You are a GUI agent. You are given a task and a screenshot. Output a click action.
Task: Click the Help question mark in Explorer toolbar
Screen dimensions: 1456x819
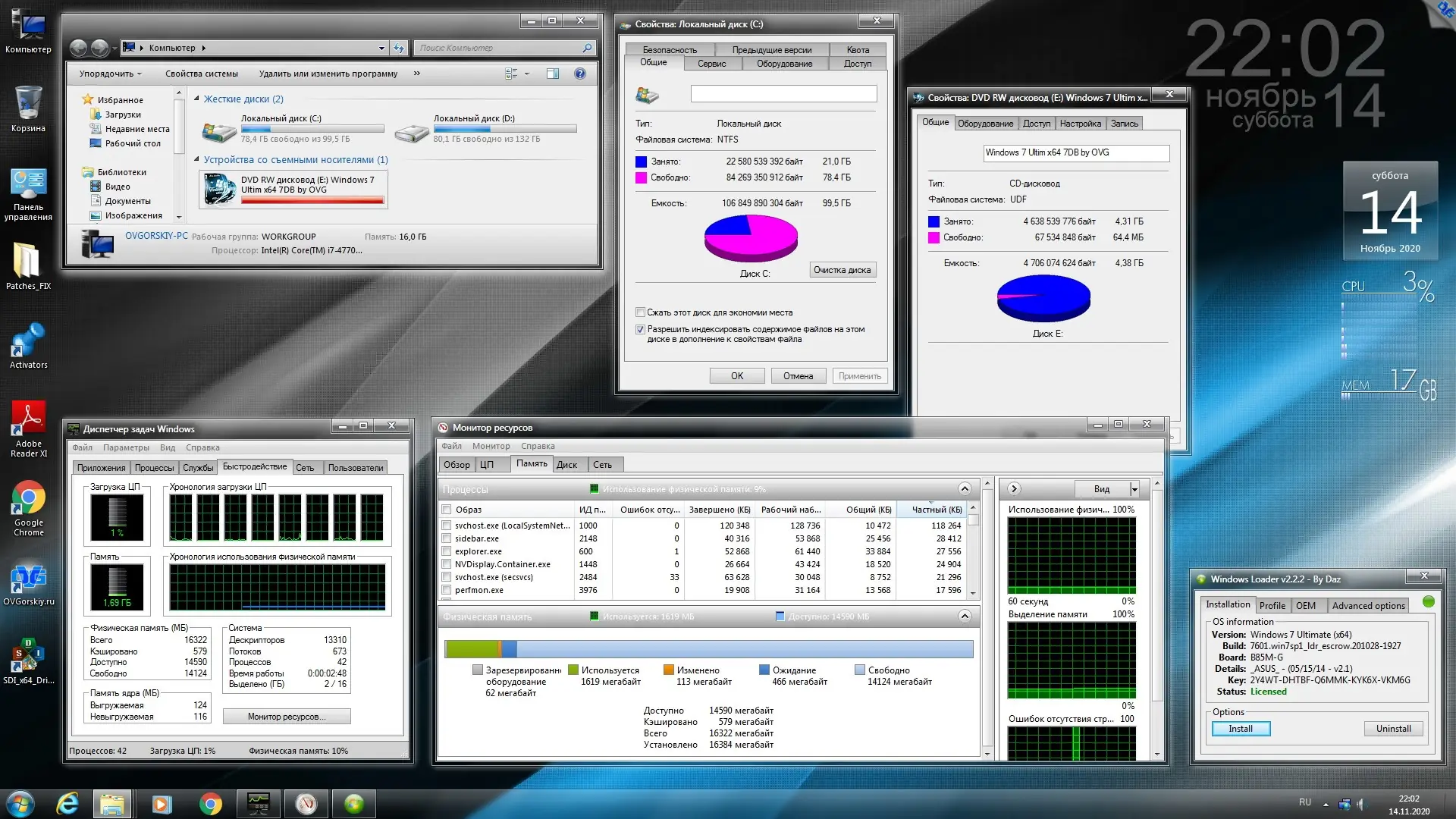coord(580,74)
